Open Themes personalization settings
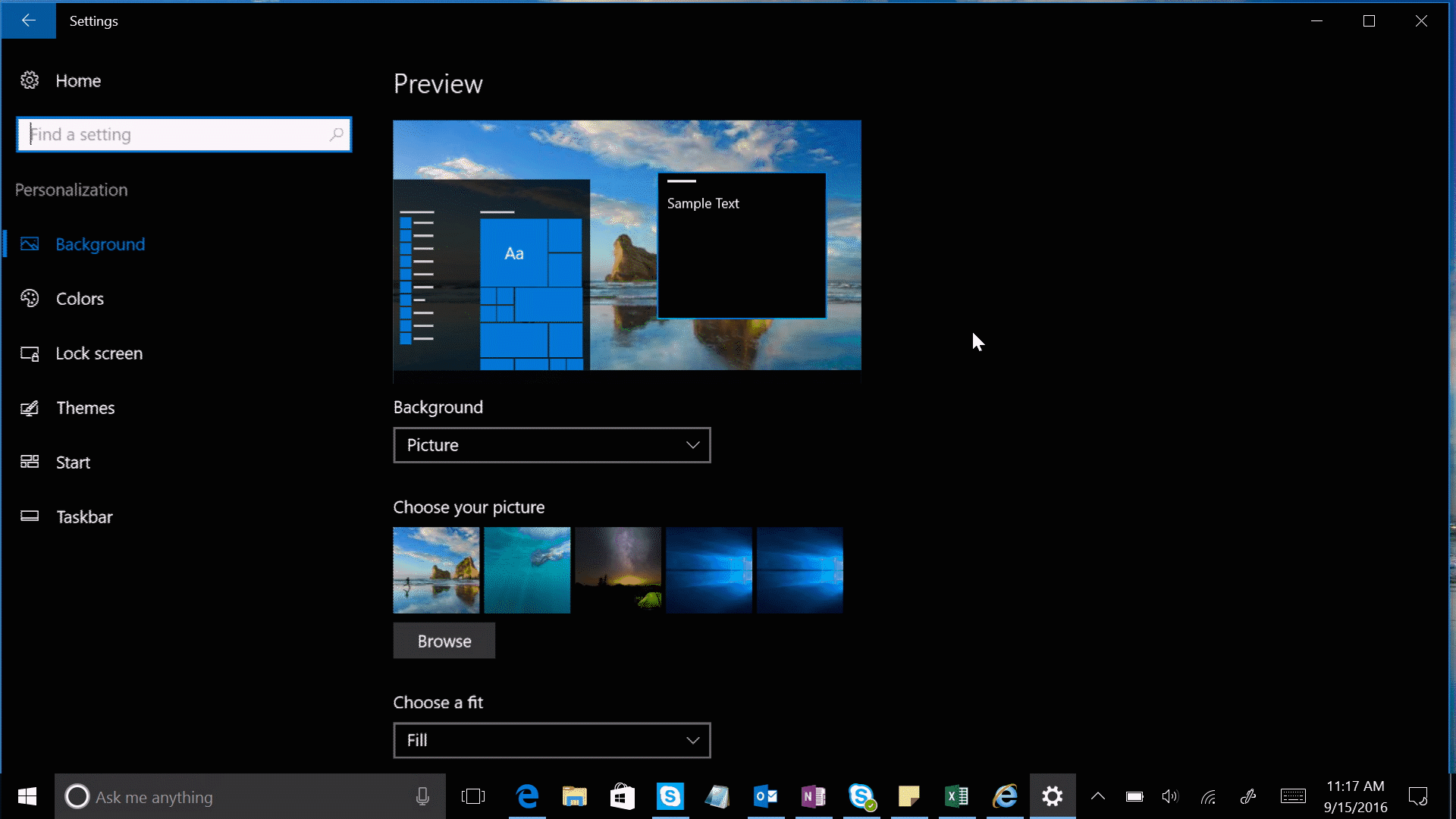The width and height of the screenshot is (1456, 819). point(86,407)
